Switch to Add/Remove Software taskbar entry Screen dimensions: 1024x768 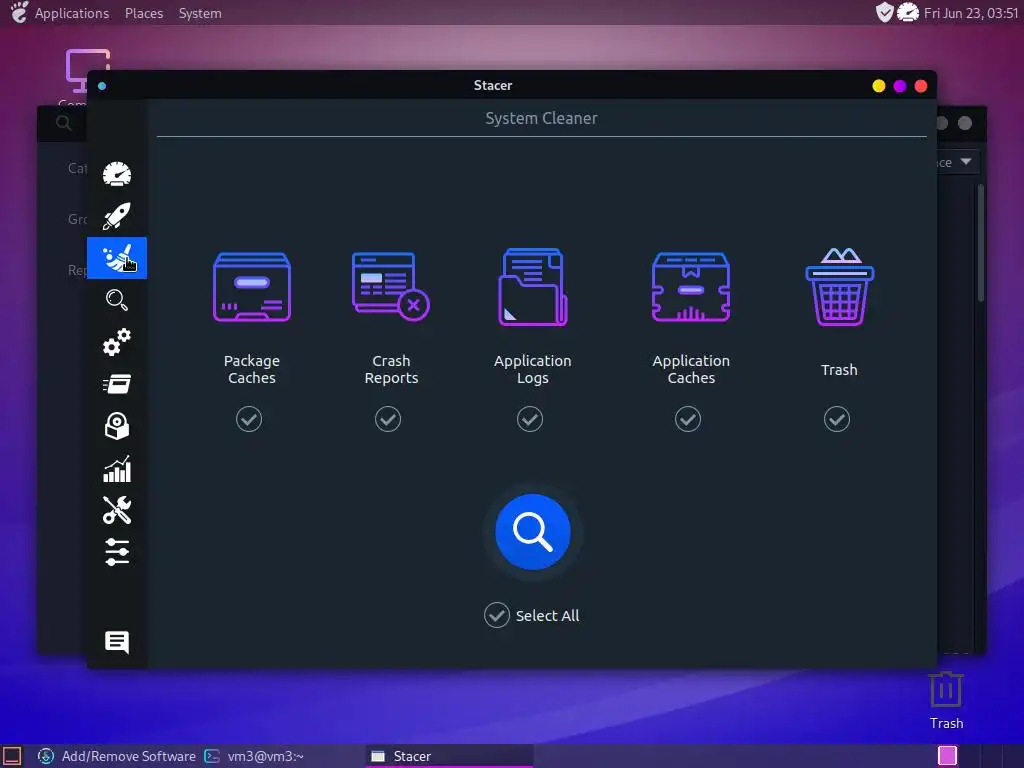click(117, 756)
